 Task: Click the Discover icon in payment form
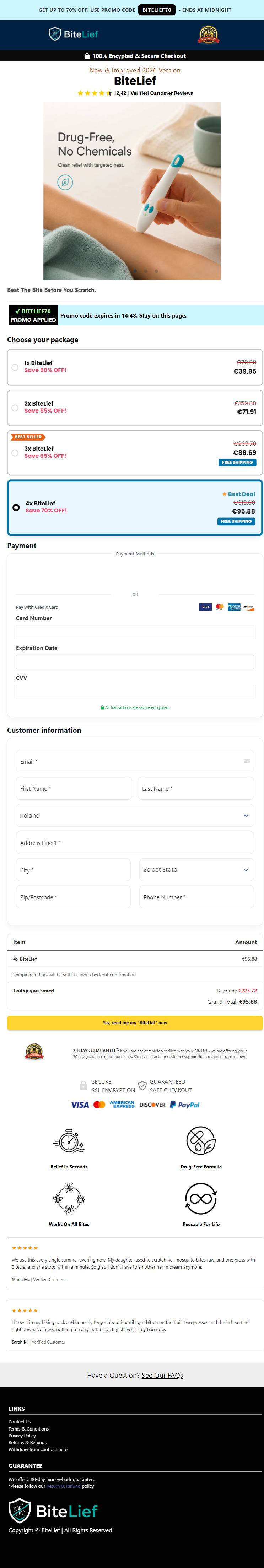pos(248,607)
